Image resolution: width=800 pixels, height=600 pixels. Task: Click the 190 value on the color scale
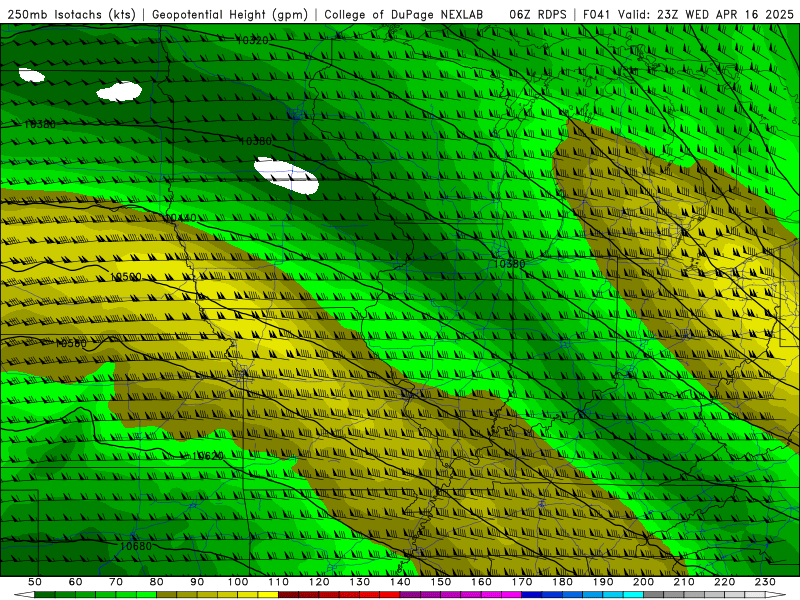pos(603,582)
